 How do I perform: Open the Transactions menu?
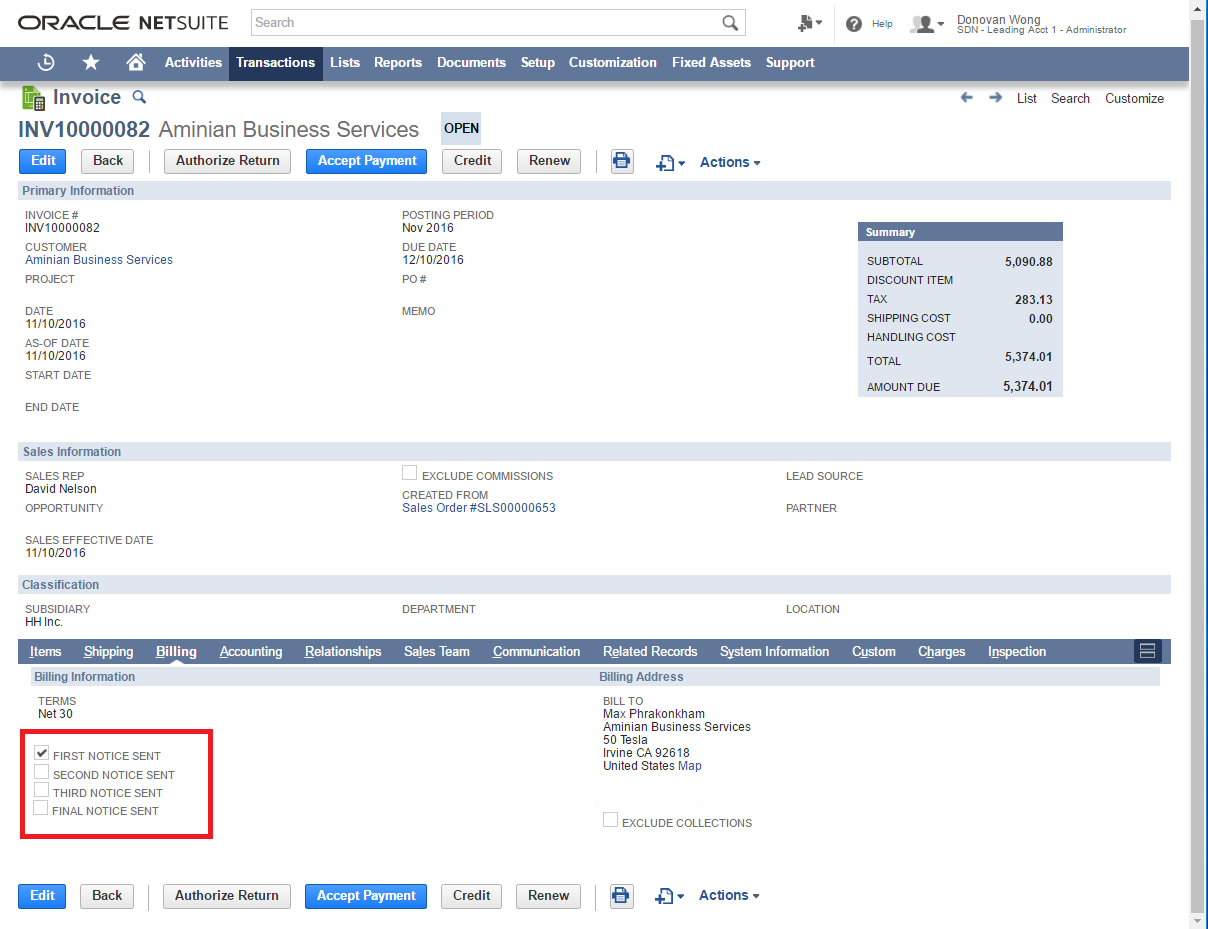pos(276,62)
